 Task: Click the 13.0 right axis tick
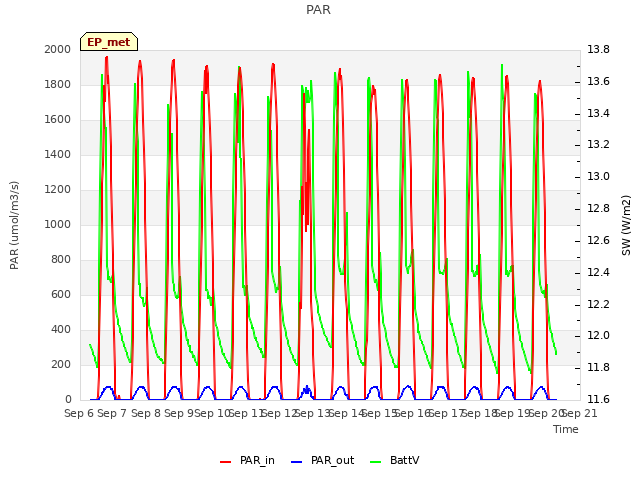pyautogui.click(x=598, y=176)
